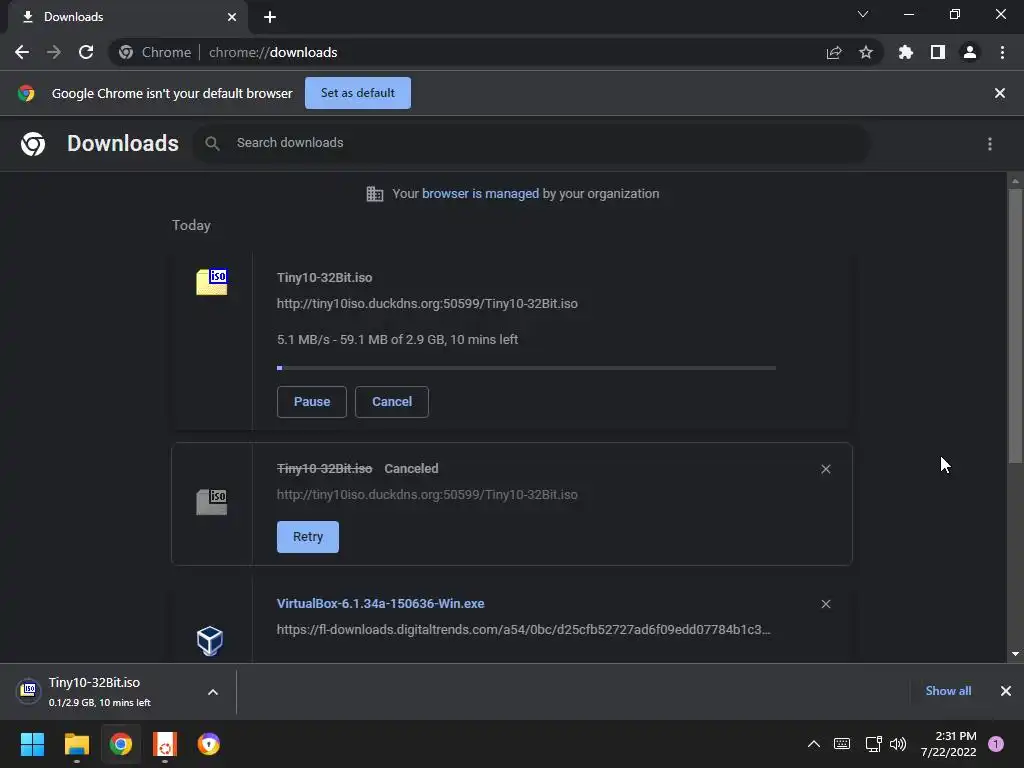Click the active Tiny10-32Bit.iso file icon

(212, 281)
